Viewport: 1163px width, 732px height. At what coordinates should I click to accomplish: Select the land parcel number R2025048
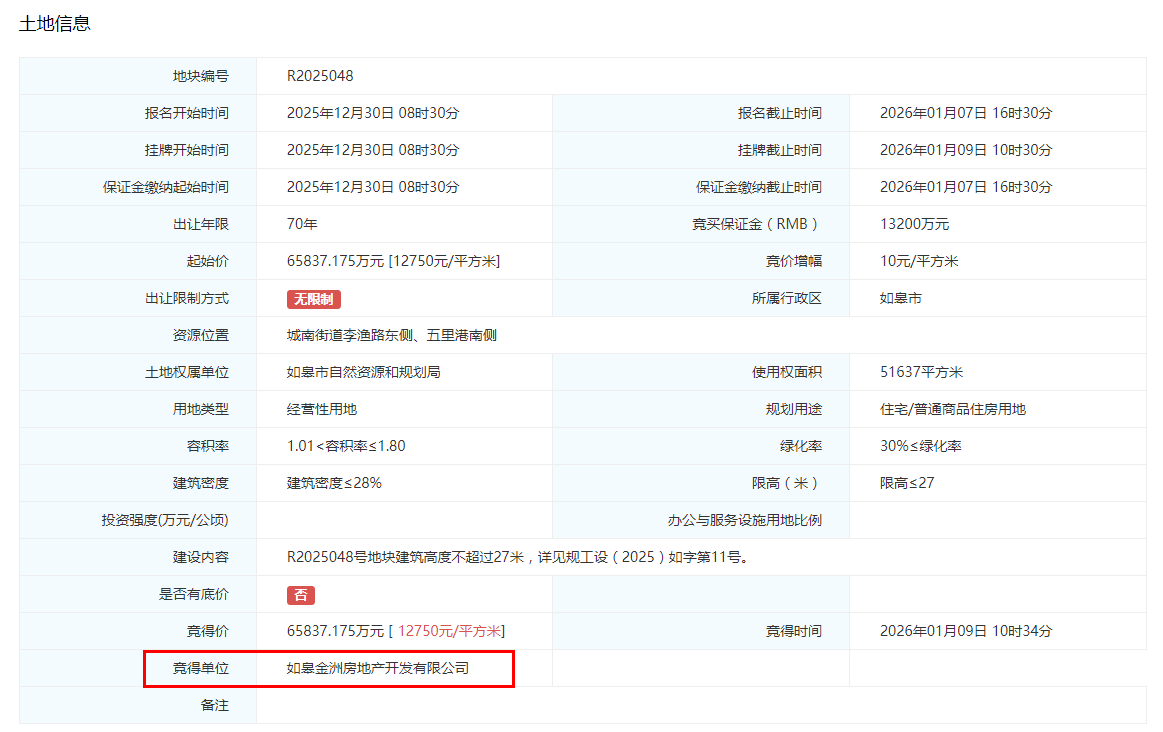pyautogui.click(x=320, y=76)
